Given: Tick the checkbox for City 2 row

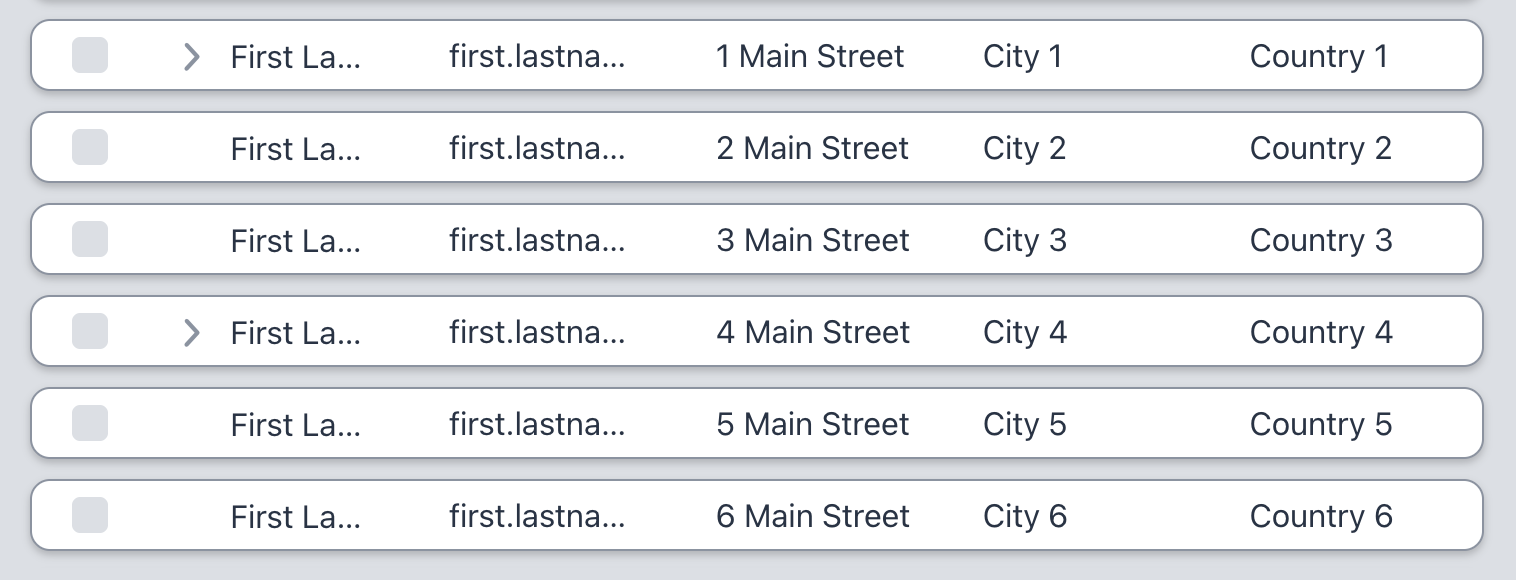Looking at the screenshot, I should tap(90, 148).
